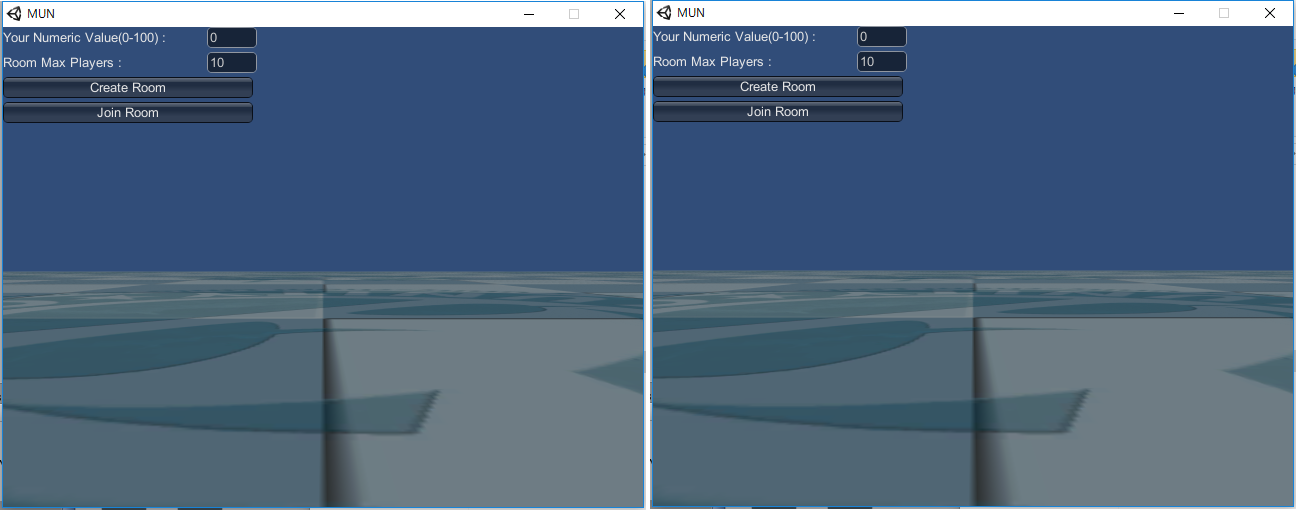1296x510 pixels.
Task: Click Join Room in left MUN window
Action: 128,113
